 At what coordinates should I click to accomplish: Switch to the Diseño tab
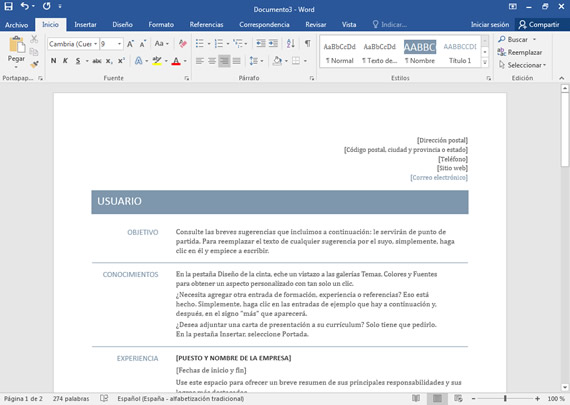coord(123,25)
